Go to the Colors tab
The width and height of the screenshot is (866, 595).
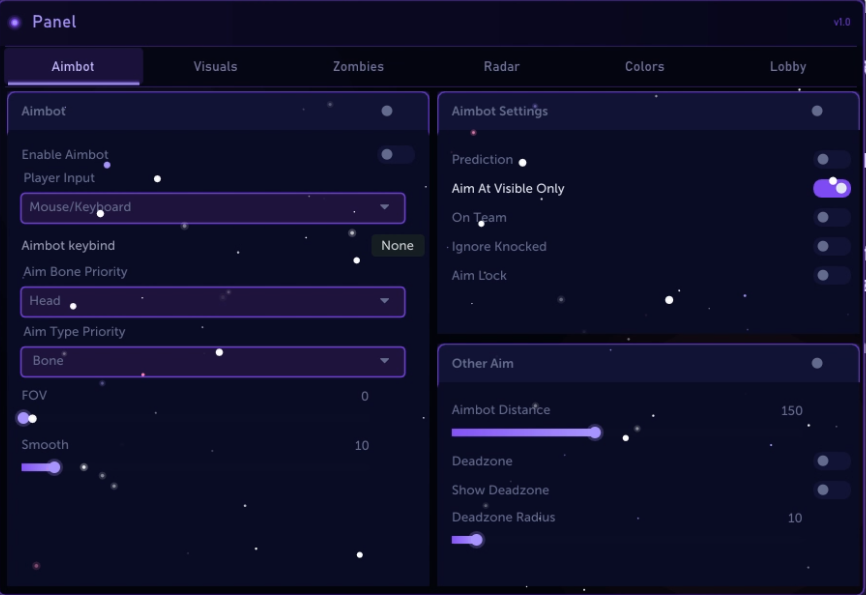645,66
